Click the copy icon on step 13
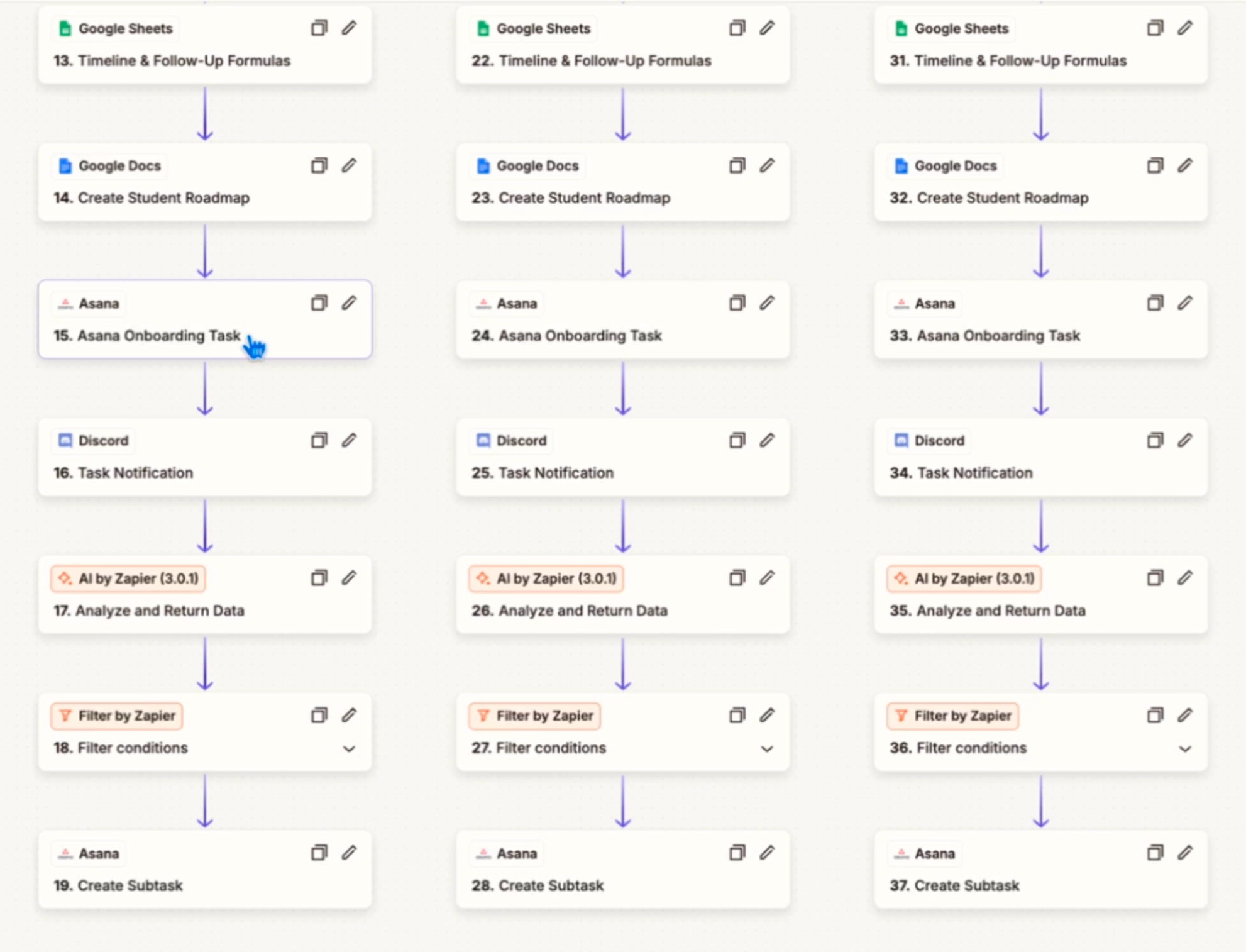Viewport: 1246px width, 952px height. pos(319,28)
